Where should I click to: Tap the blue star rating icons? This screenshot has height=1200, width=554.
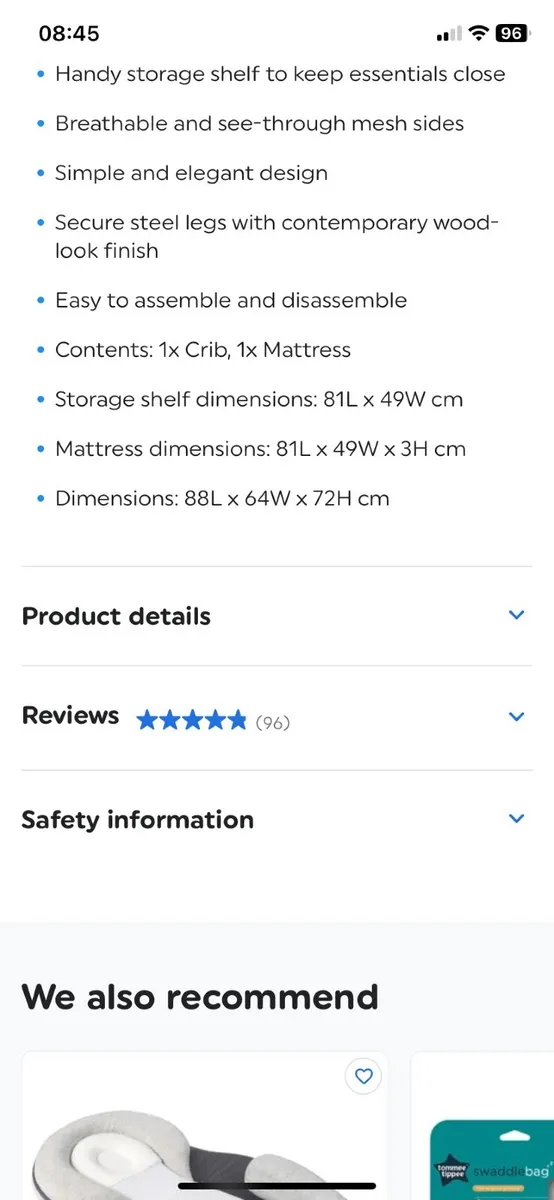(x=191, y=720)
